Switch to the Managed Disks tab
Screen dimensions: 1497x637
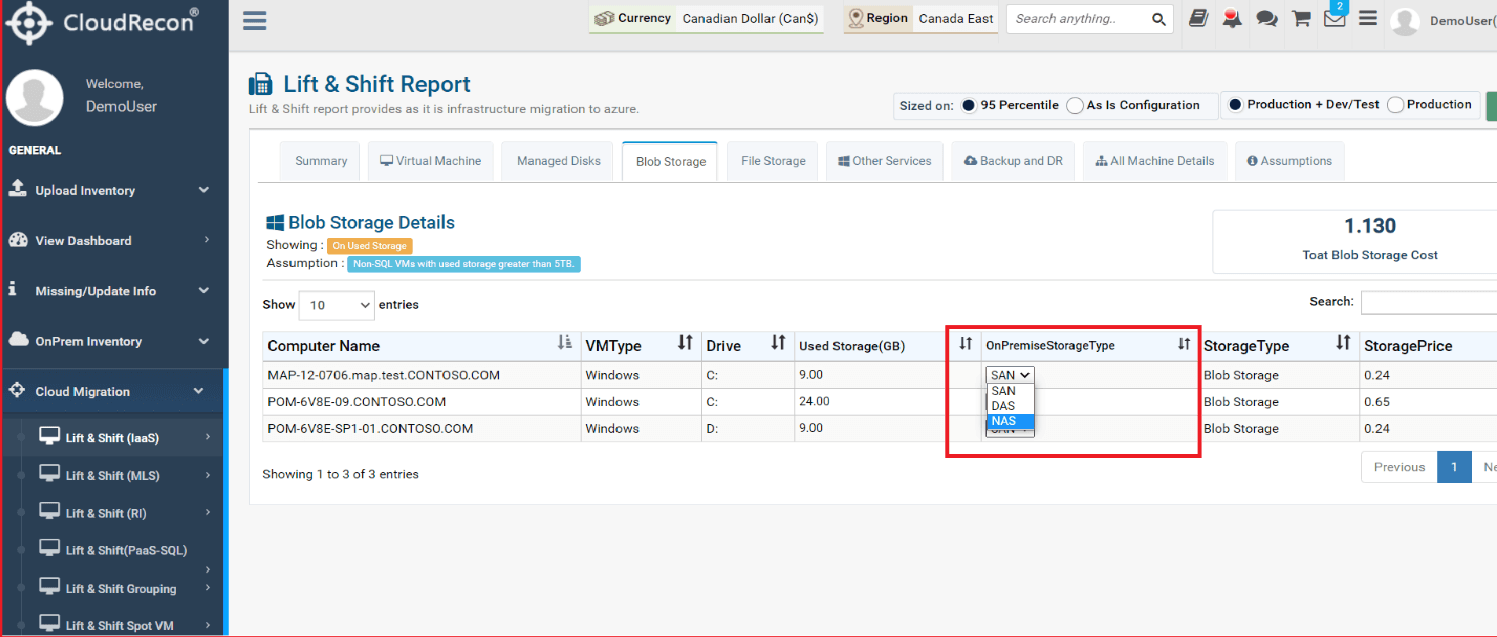[559, 161]
